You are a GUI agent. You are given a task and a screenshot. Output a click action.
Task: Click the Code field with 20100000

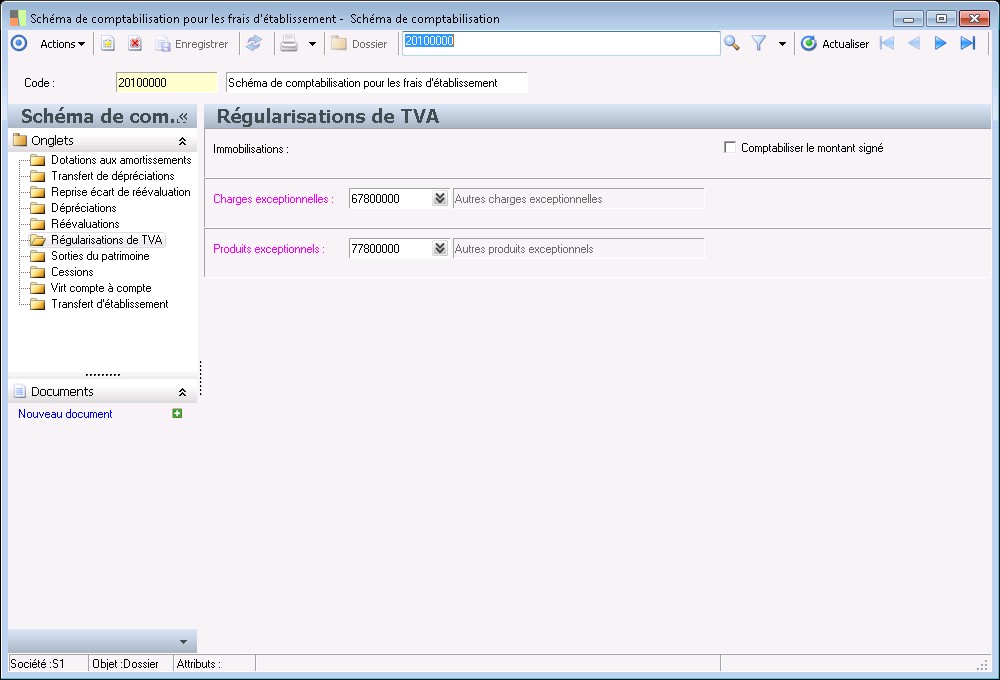166,83
